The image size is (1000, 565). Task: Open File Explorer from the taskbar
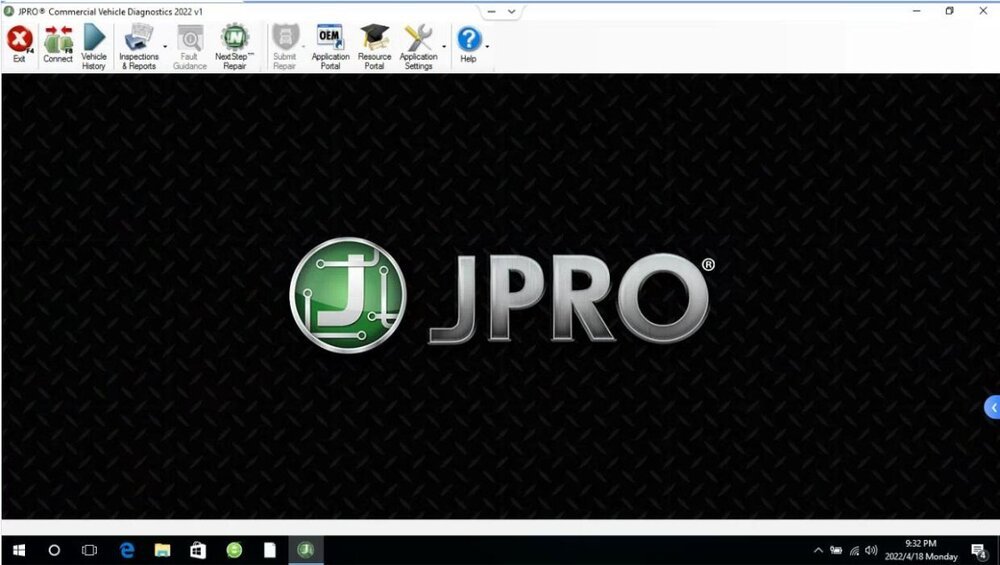(162, 550)
